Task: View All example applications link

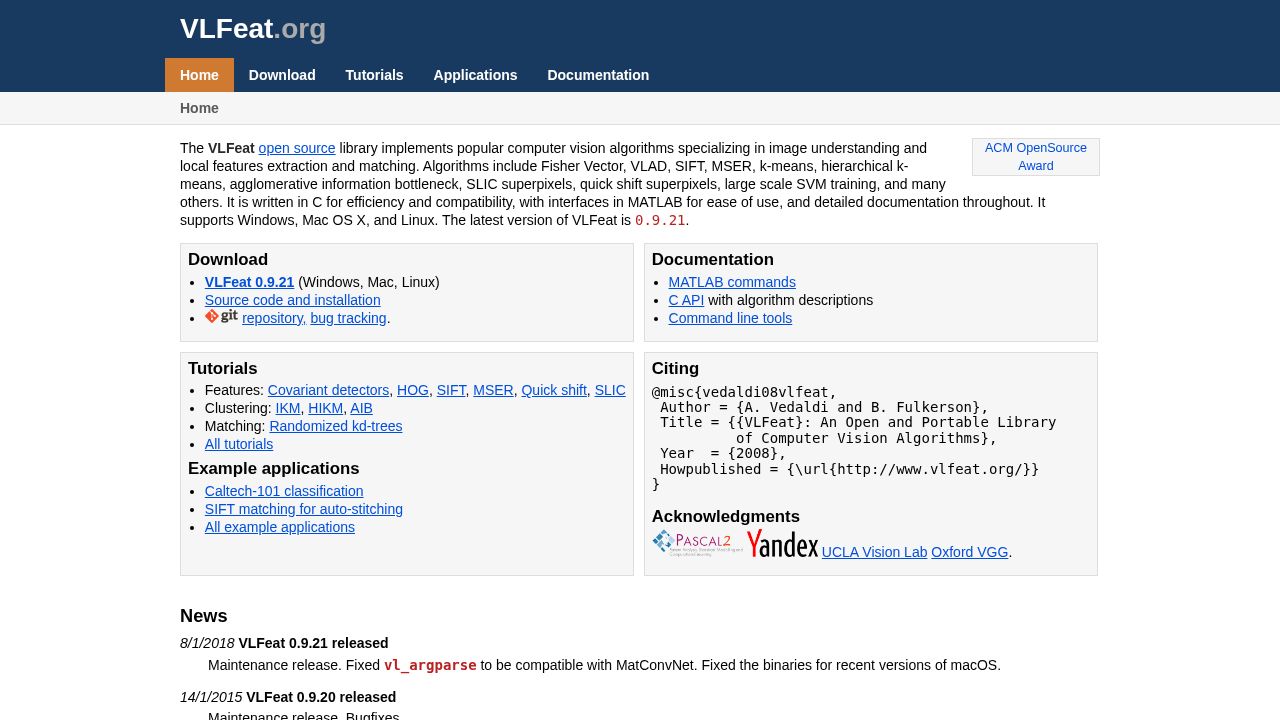Action: [280, 527]
